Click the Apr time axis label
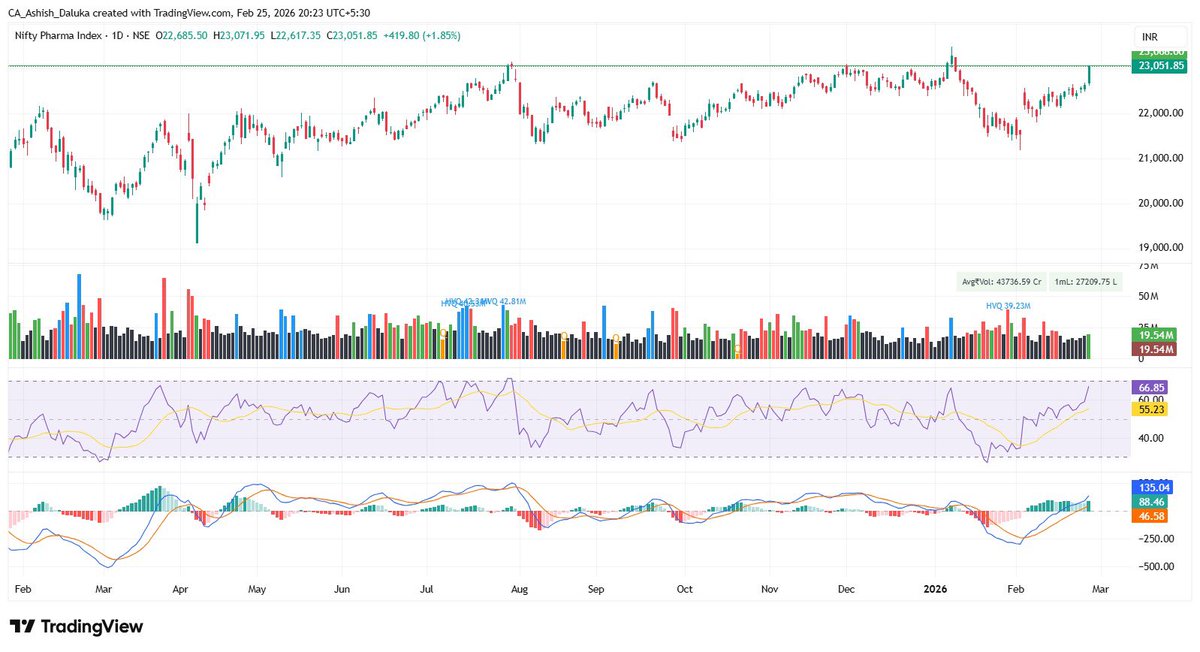1200x652 pixels. (180, 591)
